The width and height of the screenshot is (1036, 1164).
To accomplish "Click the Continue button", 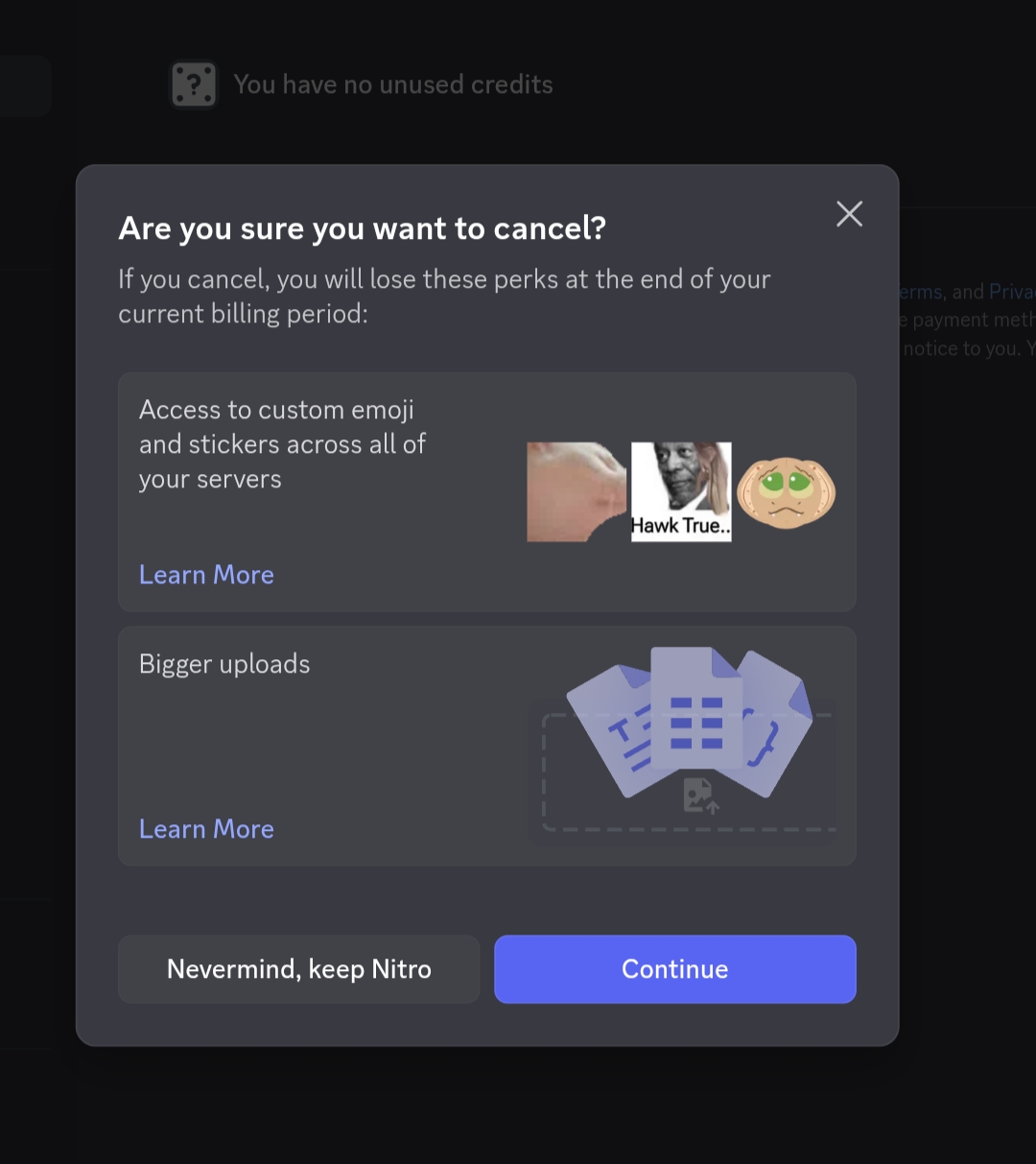I will pos(674,969).
